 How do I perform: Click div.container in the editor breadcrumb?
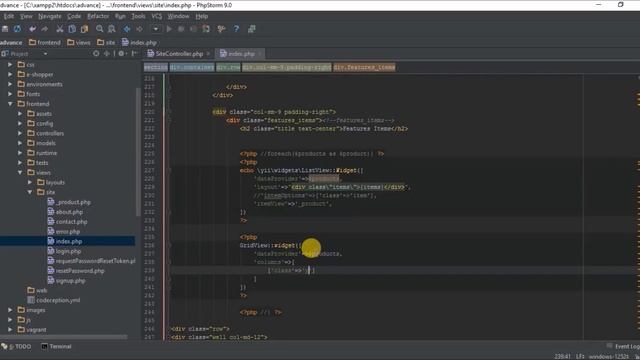point(191,67)
